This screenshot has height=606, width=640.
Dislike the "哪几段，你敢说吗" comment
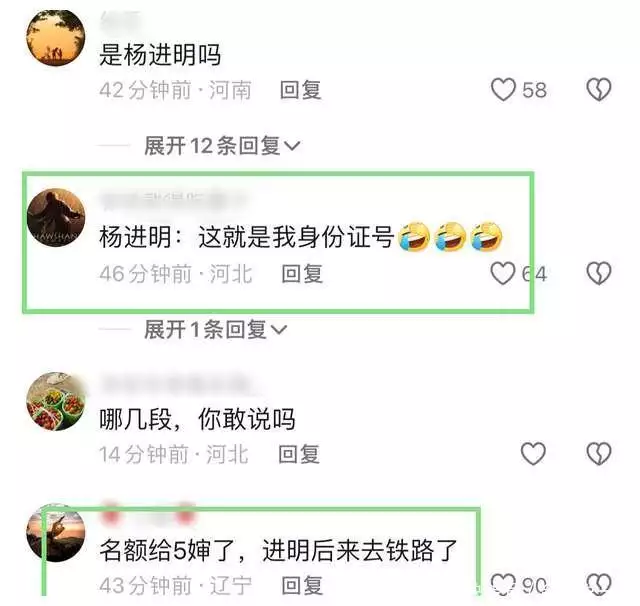click(599, 454)
